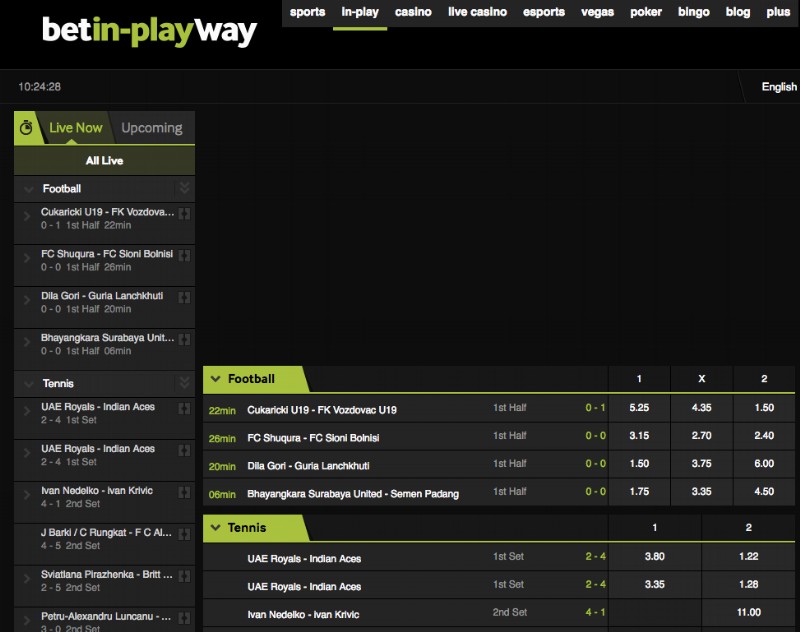Expand the Cukaricki U19 sidebar row arrow
The image size is (800, 632).
click(27, 216)
